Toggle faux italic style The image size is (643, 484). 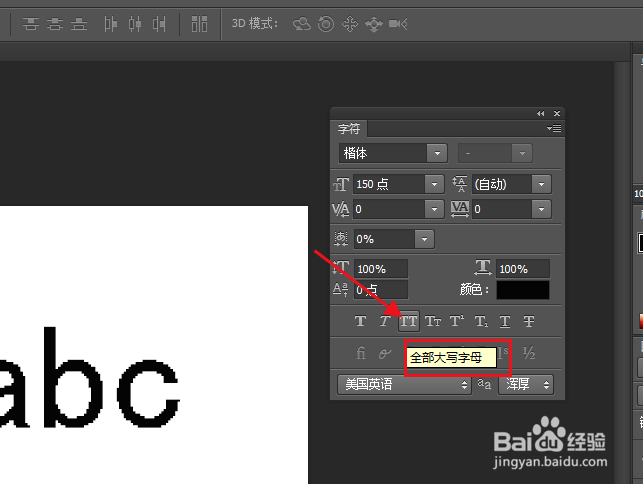click(x=385, y=321)
